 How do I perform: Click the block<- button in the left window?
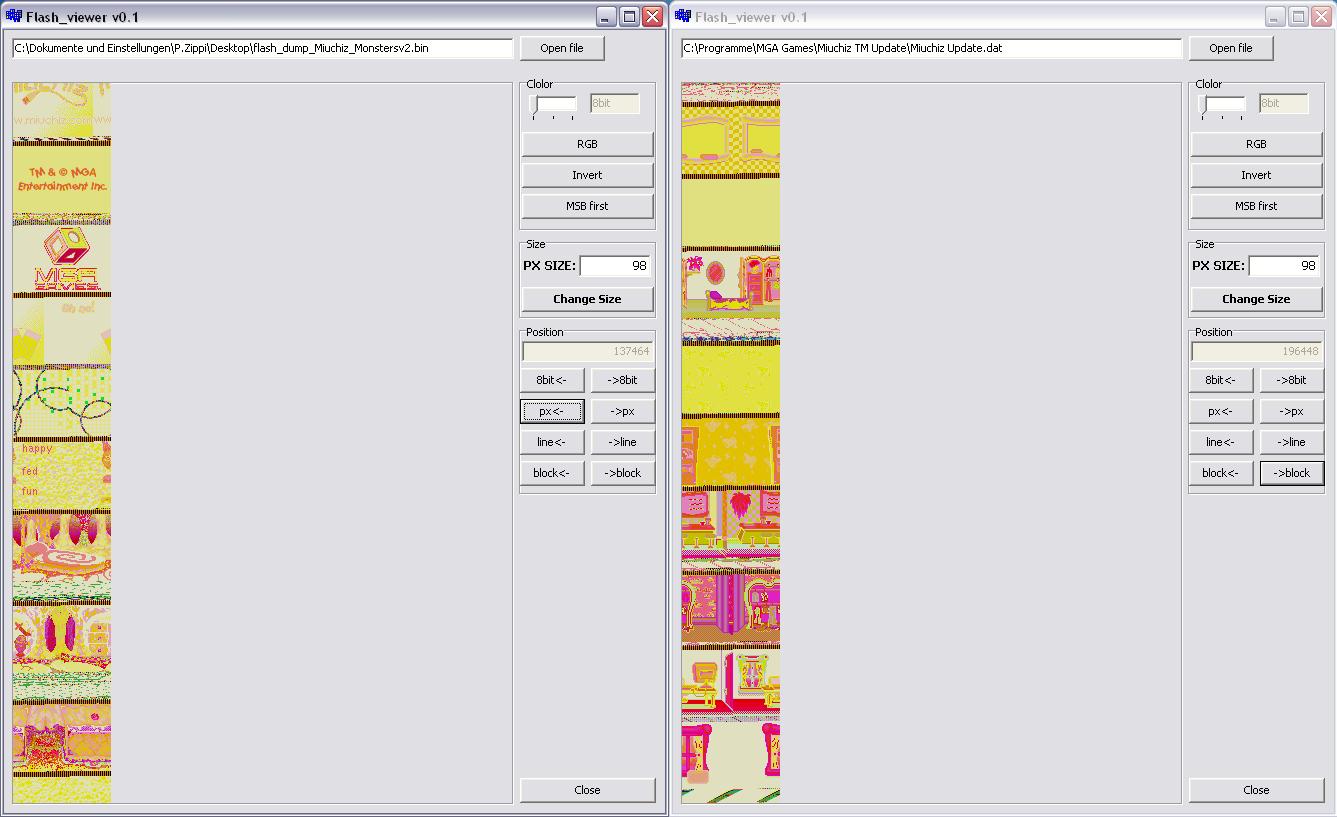coord(552,473)
